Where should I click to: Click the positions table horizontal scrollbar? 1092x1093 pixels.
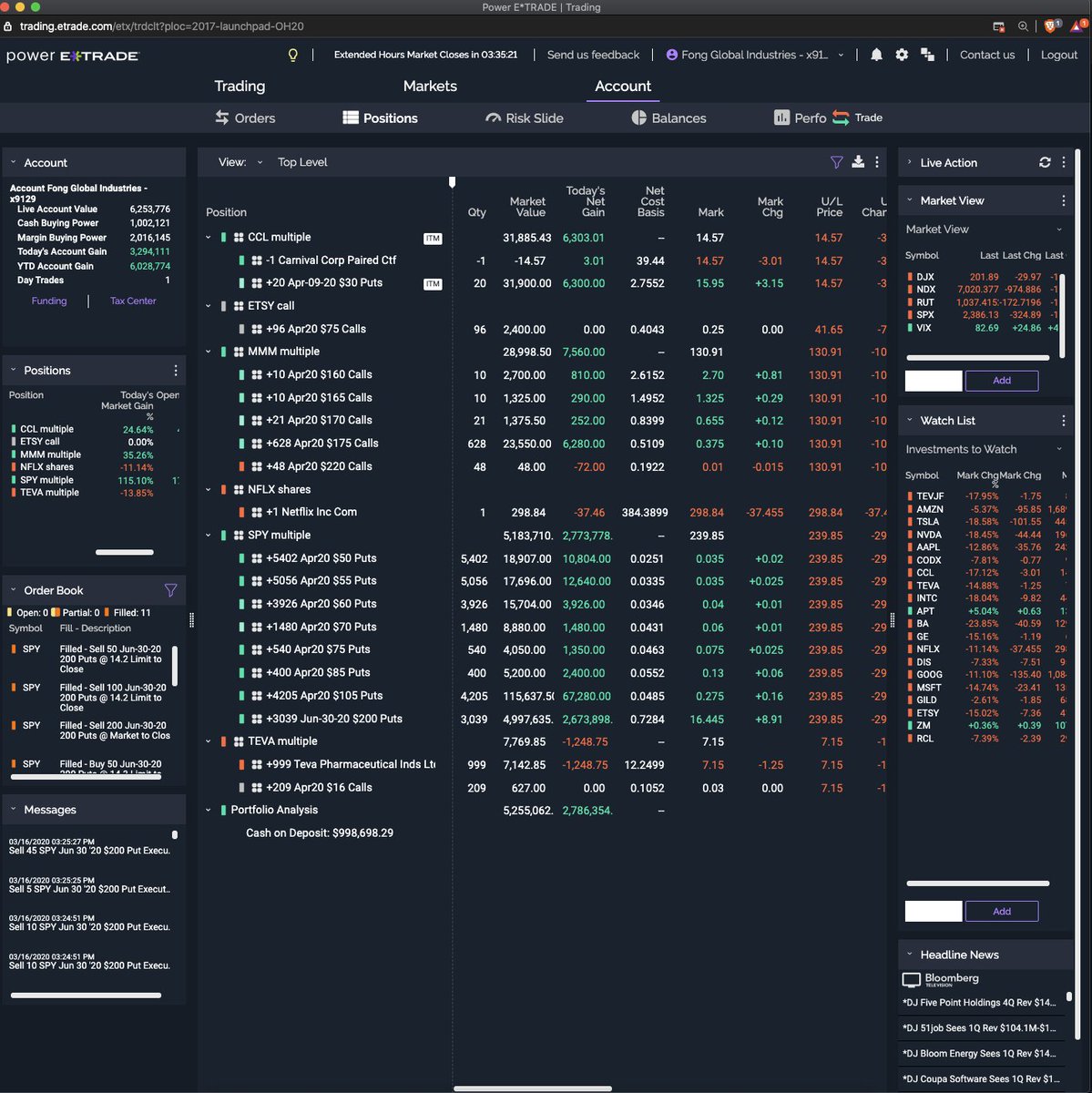[532, 1088]
